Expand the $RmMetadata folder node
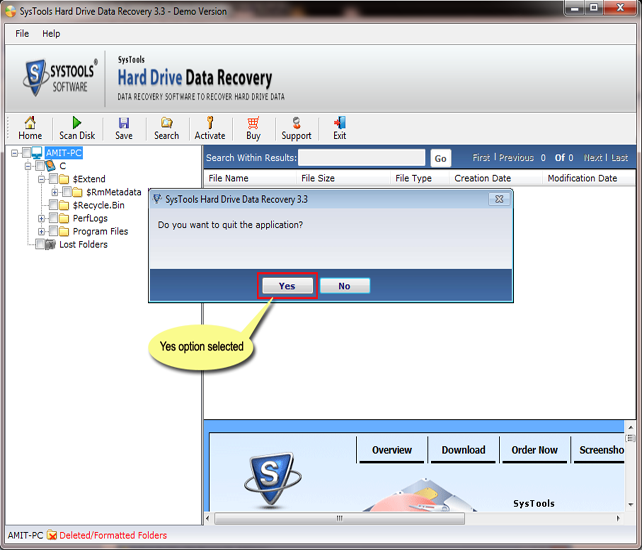The image size is (642, 550). coord(55,192)
